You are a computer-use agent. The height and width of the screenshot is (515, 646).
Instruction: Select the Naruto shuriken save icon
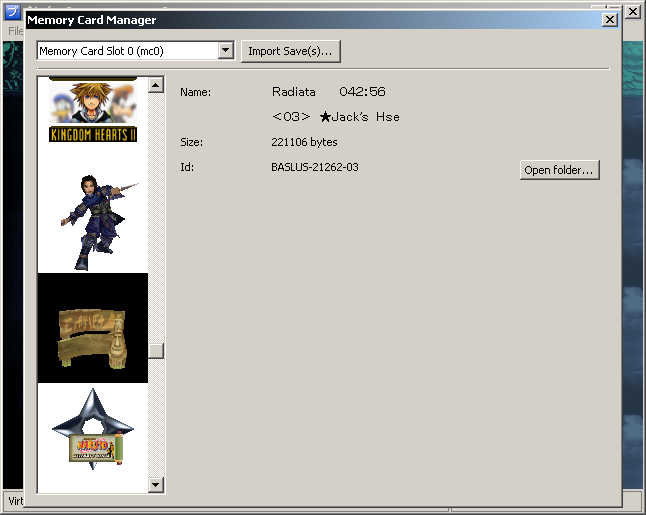(92, 432)
